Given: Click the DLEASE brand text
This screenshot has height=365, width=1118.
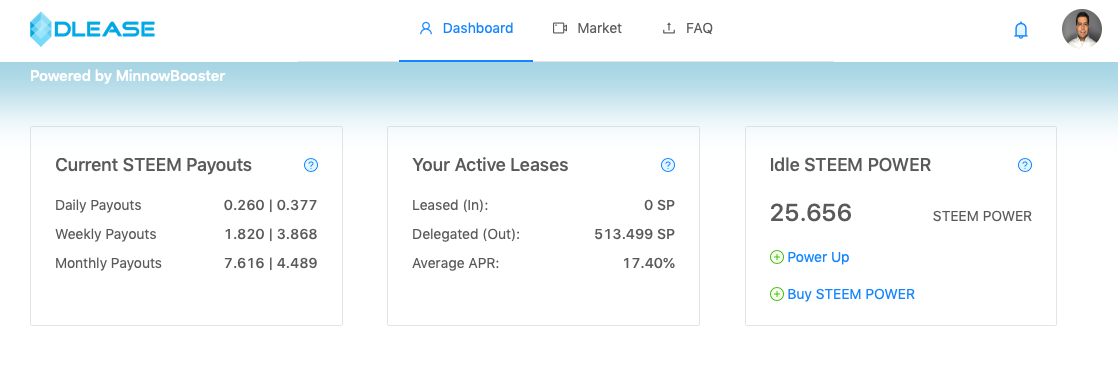Looking at the screenshot, I should 106,29.
